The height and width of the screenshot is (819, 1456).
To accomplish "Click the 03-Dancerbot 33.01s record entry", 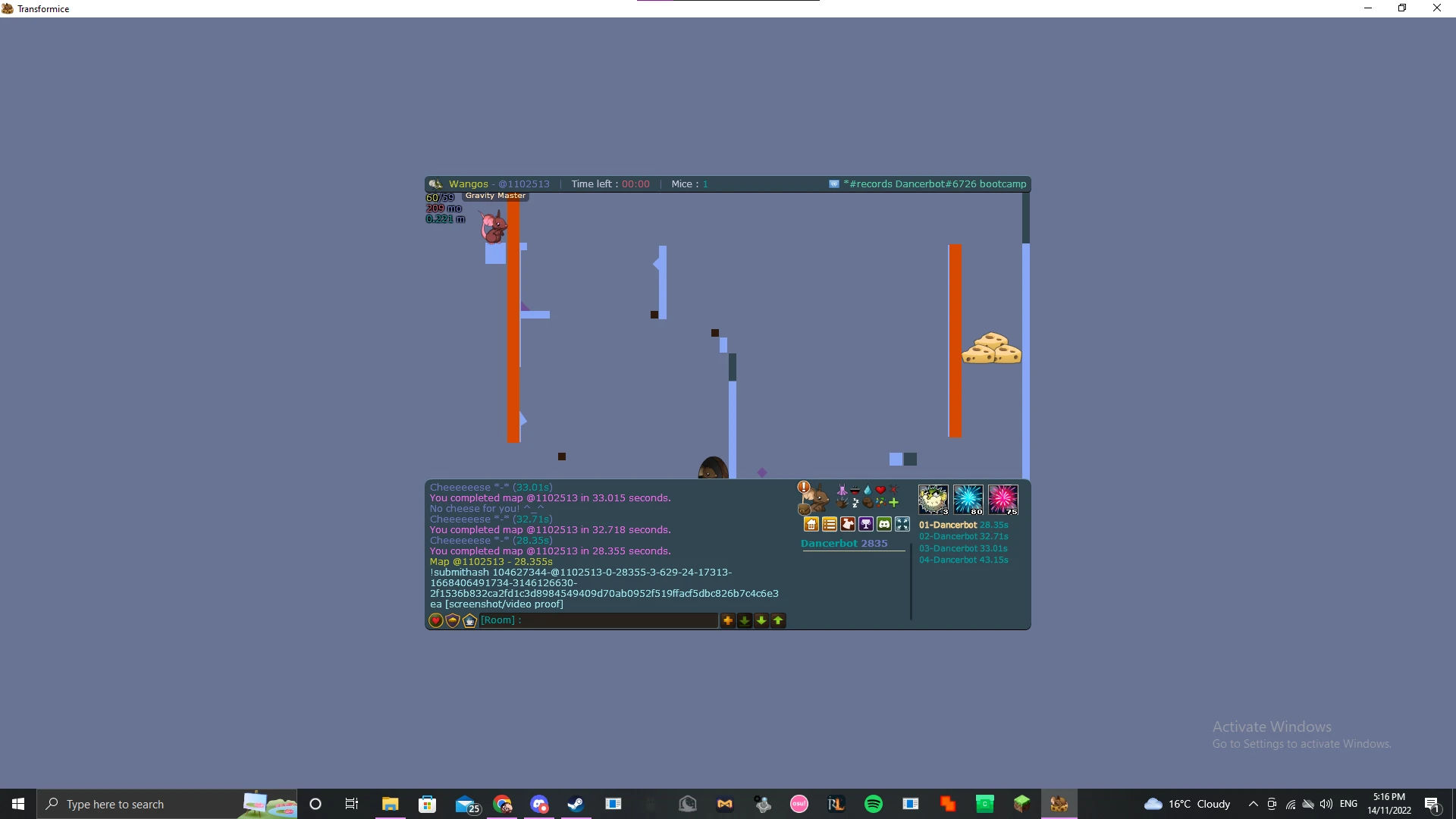I will click(964, 548).
